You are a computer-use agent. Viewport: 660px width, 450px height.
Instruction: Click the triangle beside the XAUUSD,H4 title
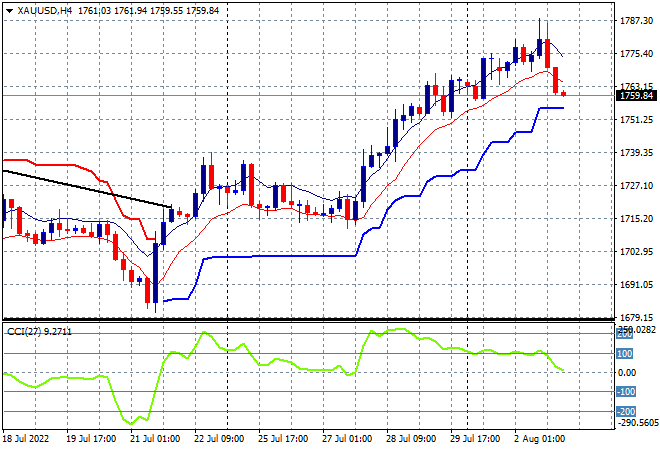click(9, 11)
